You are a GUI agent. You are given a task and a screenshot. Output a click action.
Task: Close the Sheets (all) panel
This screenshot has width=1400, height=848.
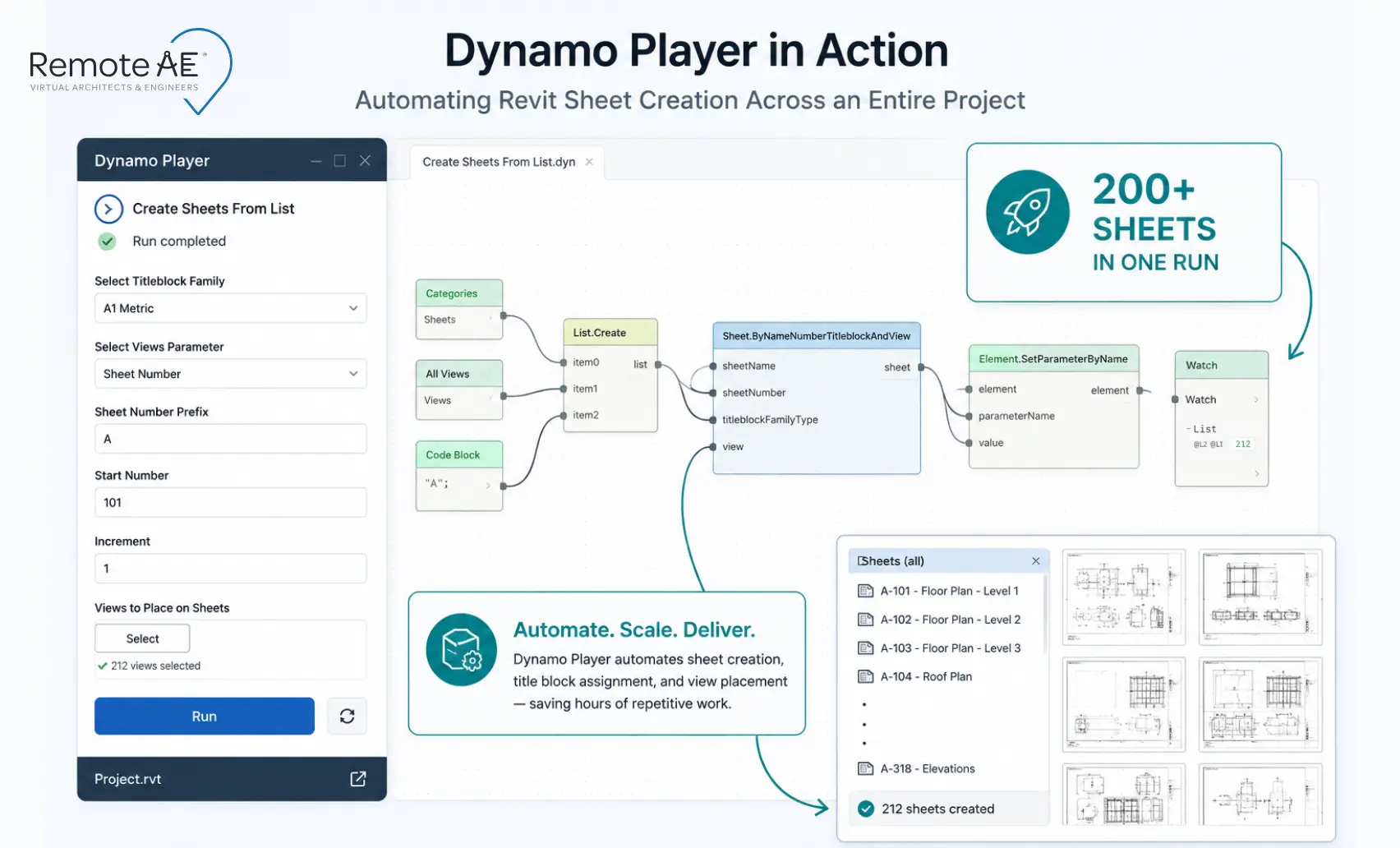tap(1036, 561)
